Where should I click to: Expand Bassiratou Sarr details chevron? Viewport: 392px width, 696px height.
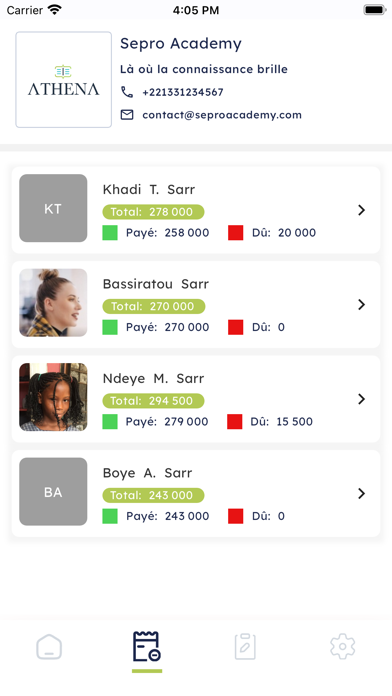point(361,304)
